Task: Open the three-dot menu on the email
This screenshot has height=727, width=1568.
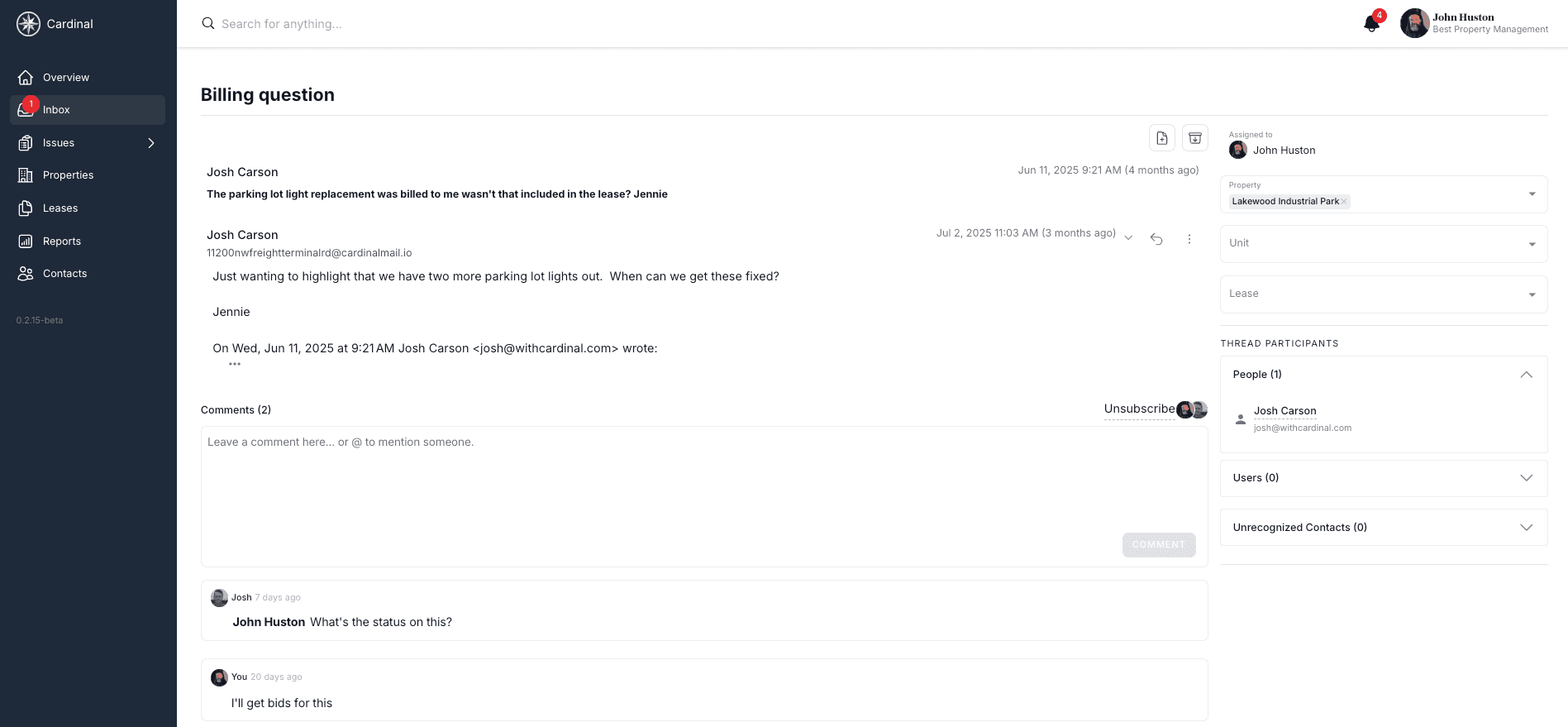Action: pos(1189,238)
